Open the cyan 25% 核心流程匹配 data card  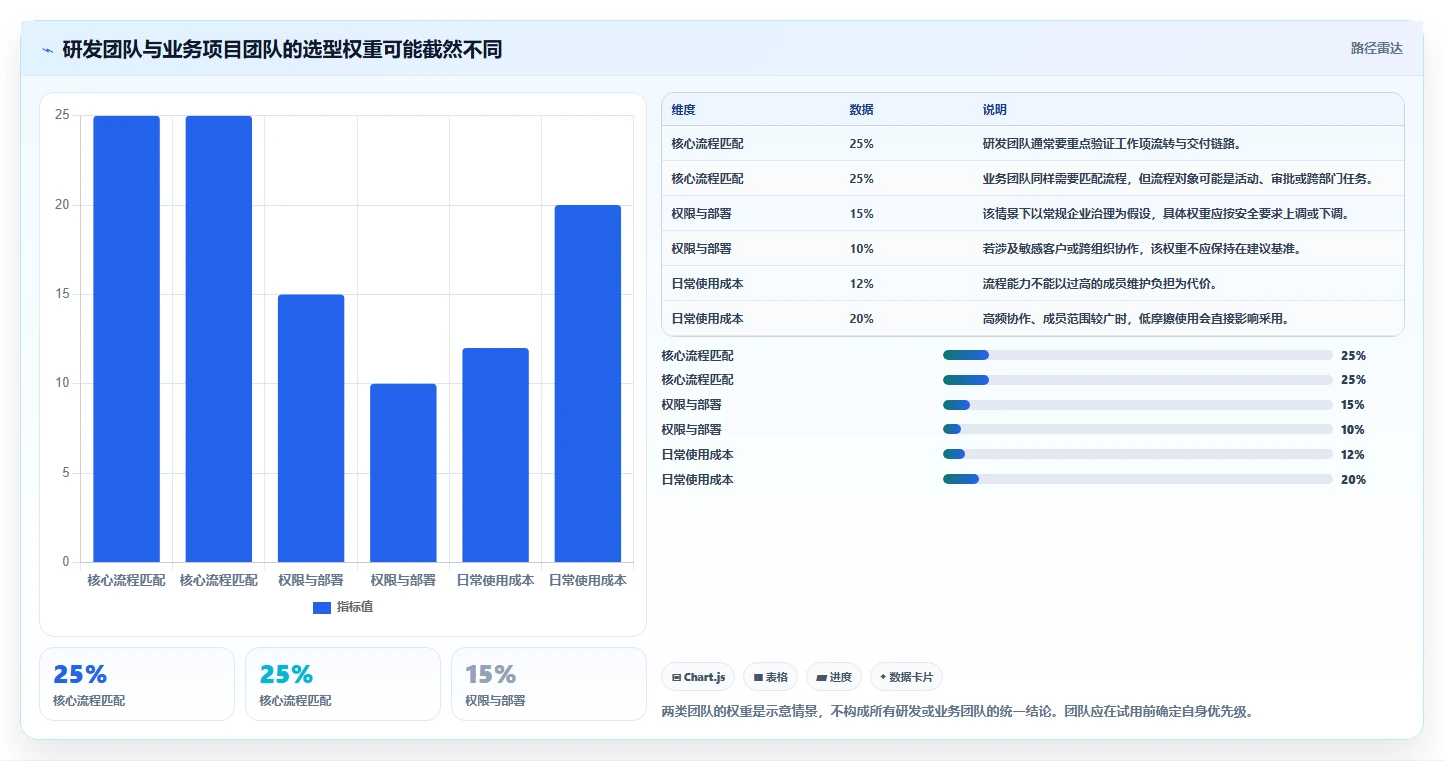pyautogui.click(x=343, y=684)
